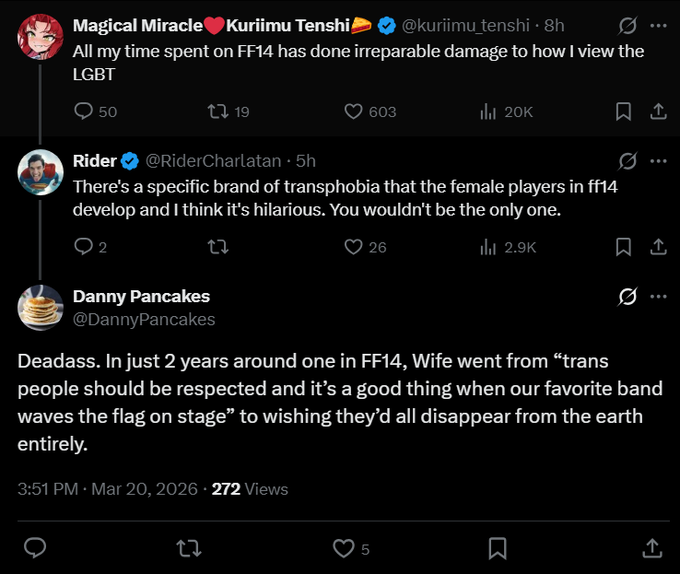
Task: Open more options on Kuriimu Tenshi's tweet
Action: pyautogui.click(x=658, y=25)
